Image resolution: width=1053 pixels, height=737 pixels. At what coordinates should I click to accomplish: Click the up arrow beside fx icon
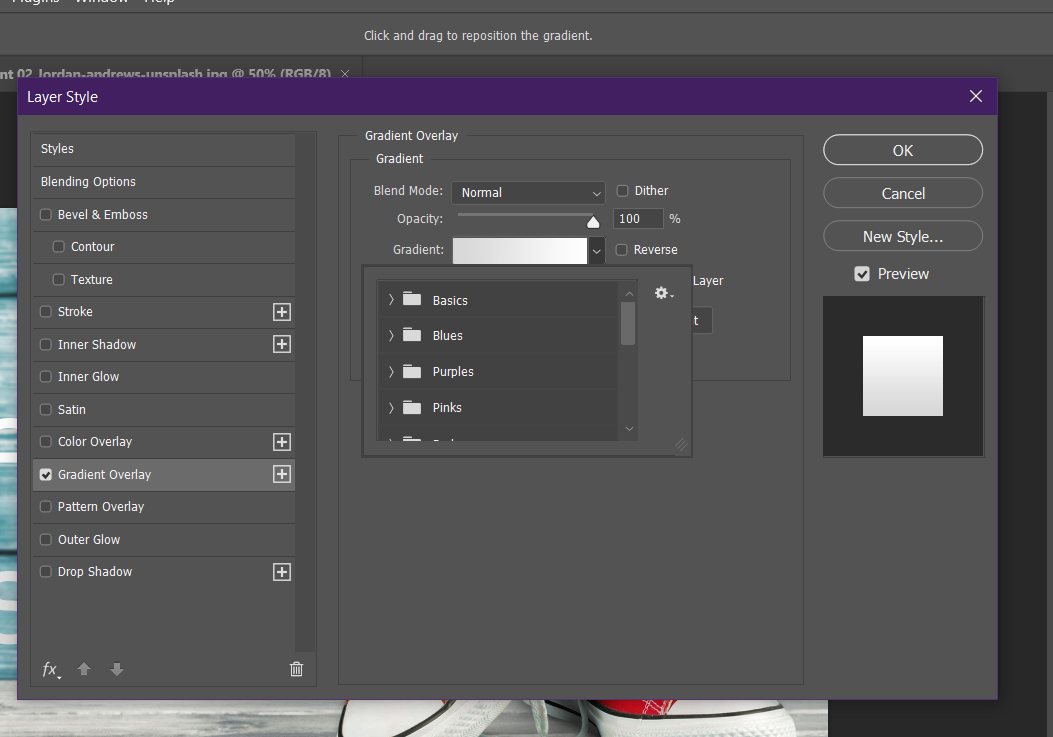(84, 669)
